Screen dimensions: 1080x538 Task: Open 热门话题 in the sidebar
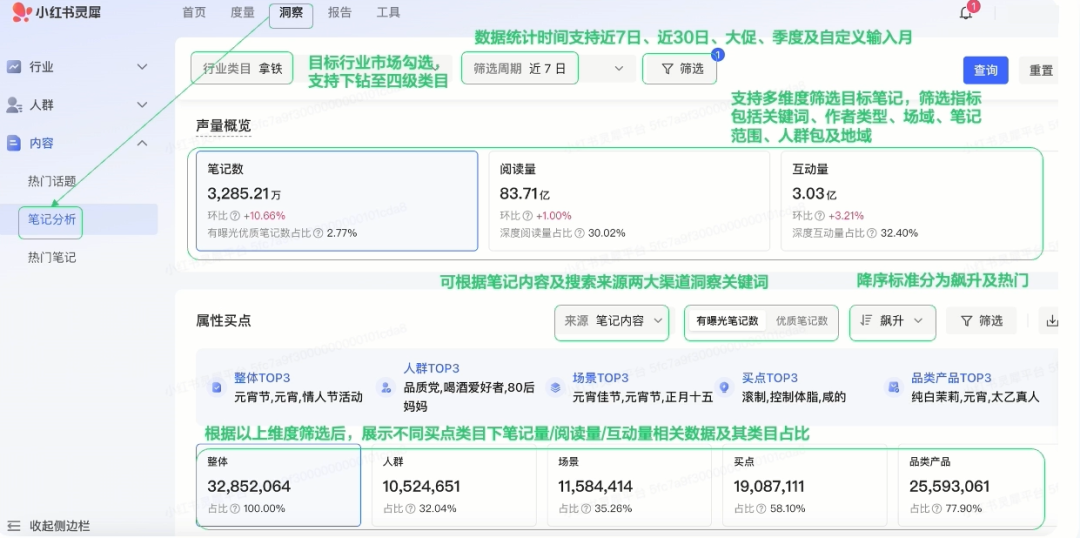[52, 181]
